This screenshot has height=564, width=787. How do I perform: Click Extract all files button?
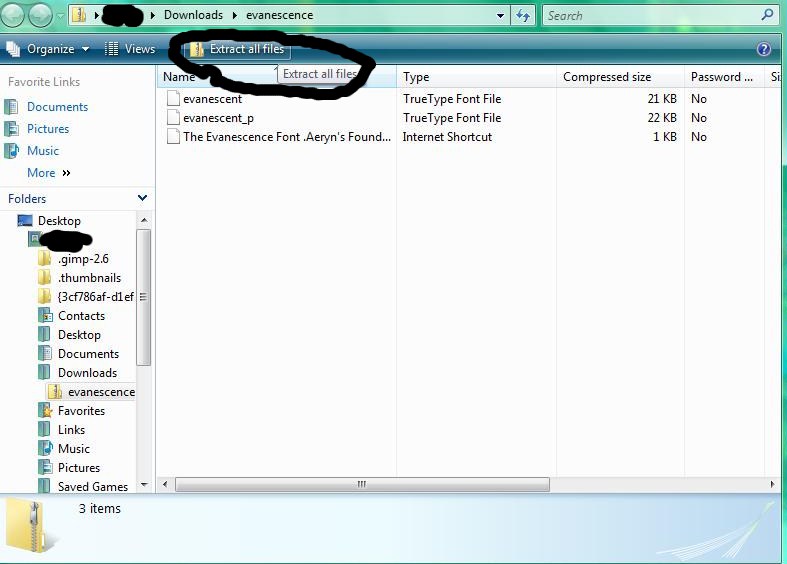[x=238, y=49]
